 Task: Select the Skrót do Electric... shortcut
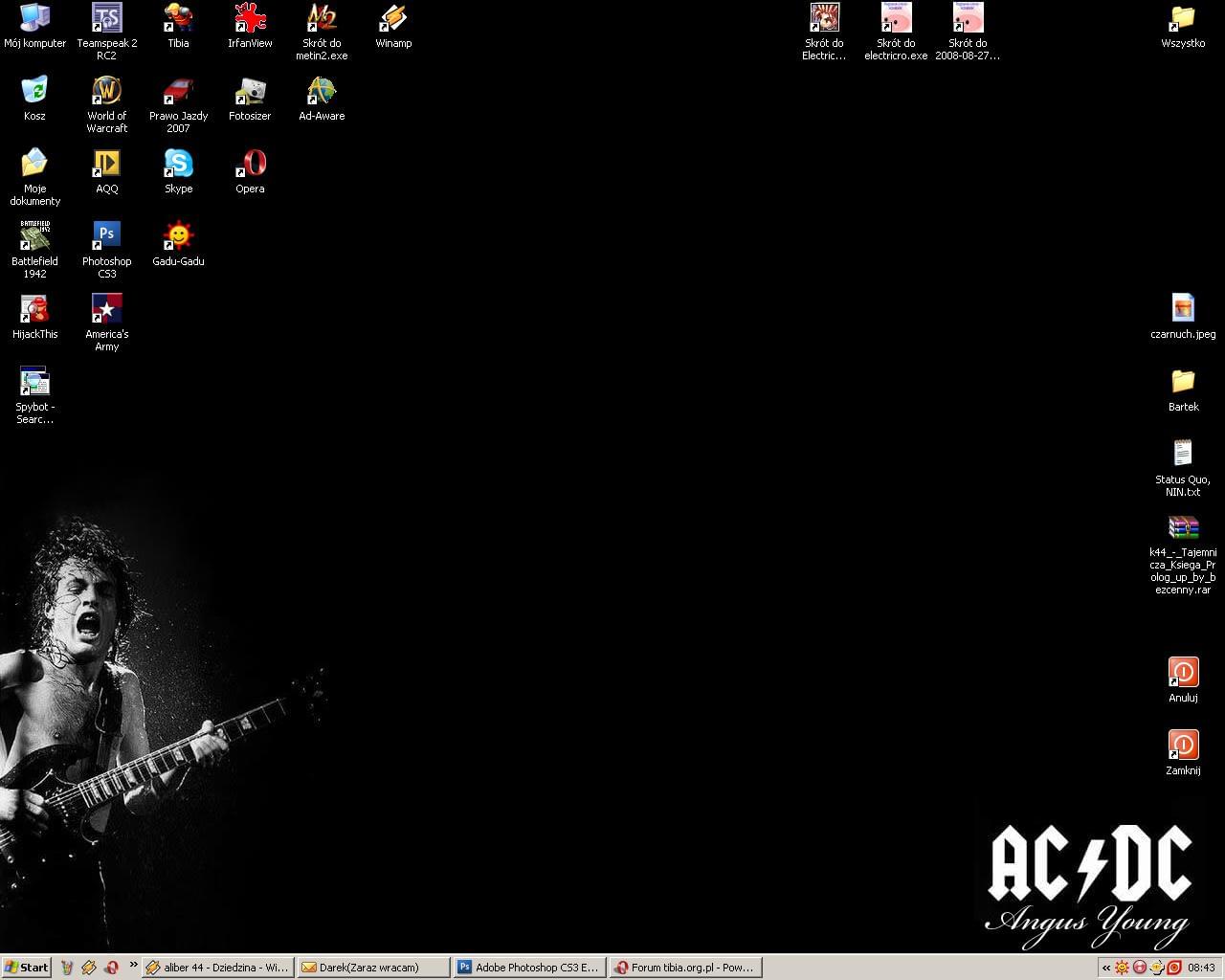(824, 32)
